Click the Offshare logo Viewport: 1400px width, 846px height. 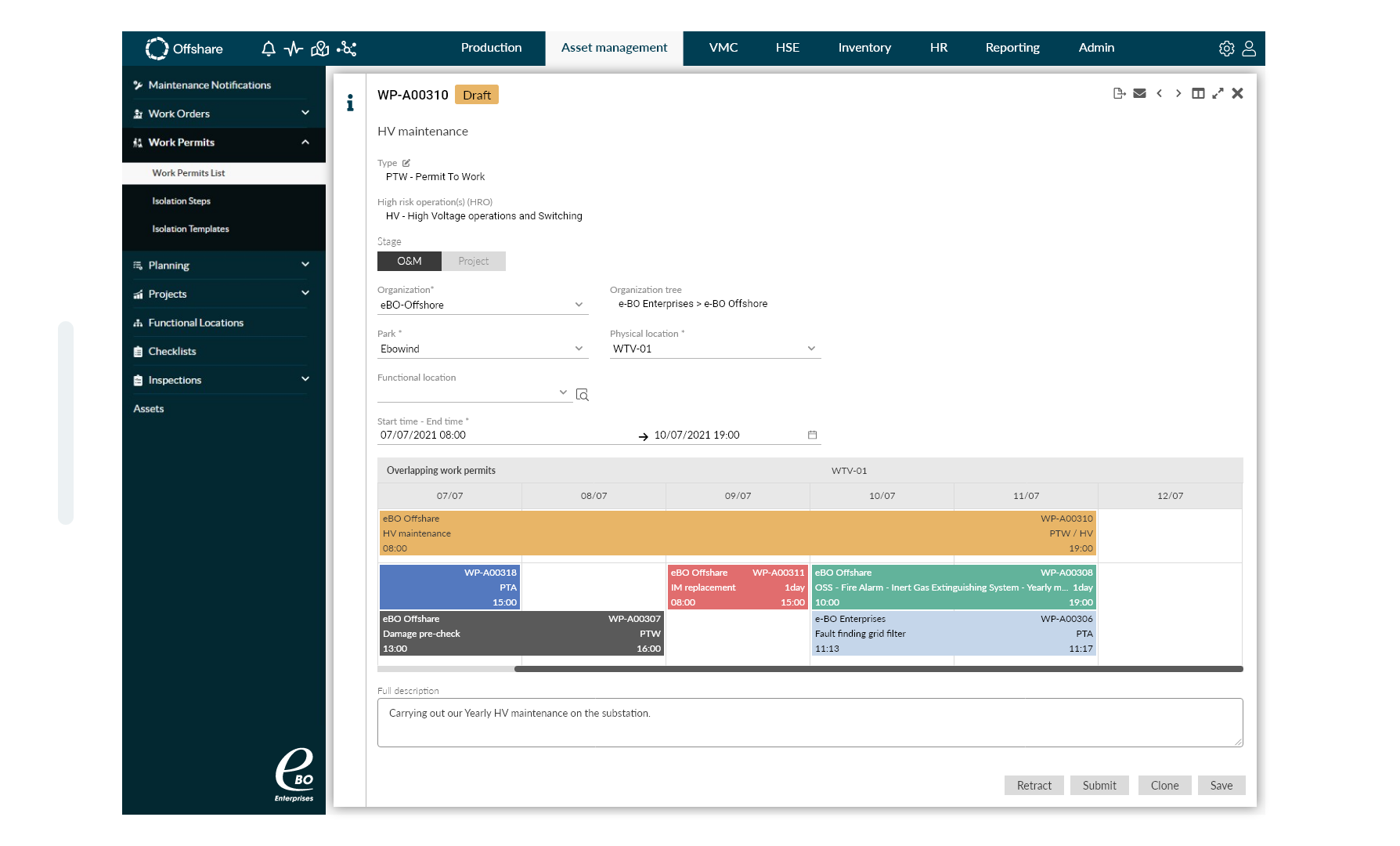pyautogui.click(x=184, y=49)
